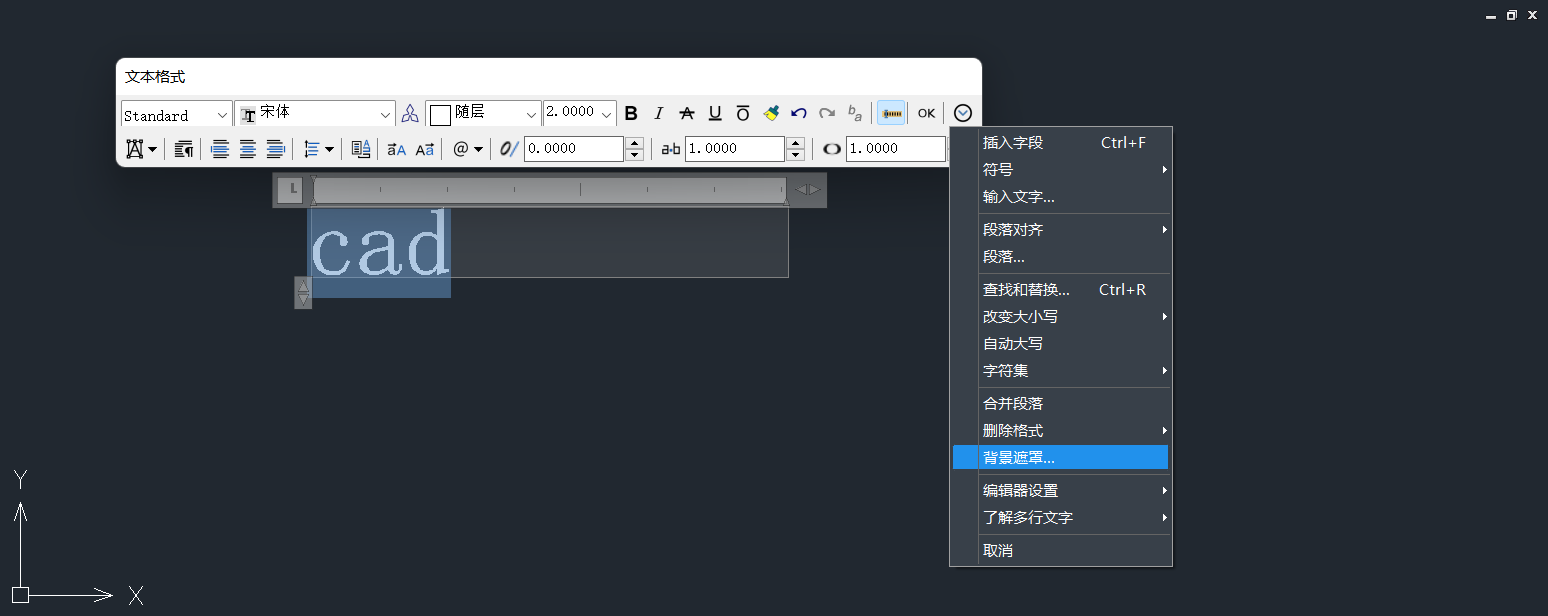The height and width of the screenshot is (616, 1548).
Task: Open the @ symbol dropdown
Action: tap(468, 149)
